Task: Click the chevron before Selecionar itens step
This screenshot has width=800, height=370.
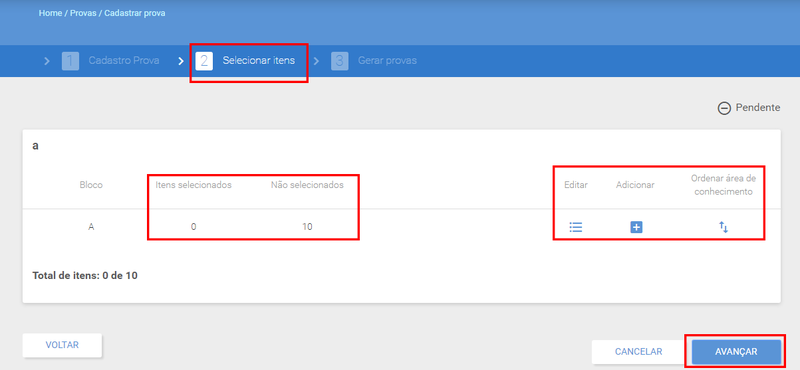Action: coord(181,61)
